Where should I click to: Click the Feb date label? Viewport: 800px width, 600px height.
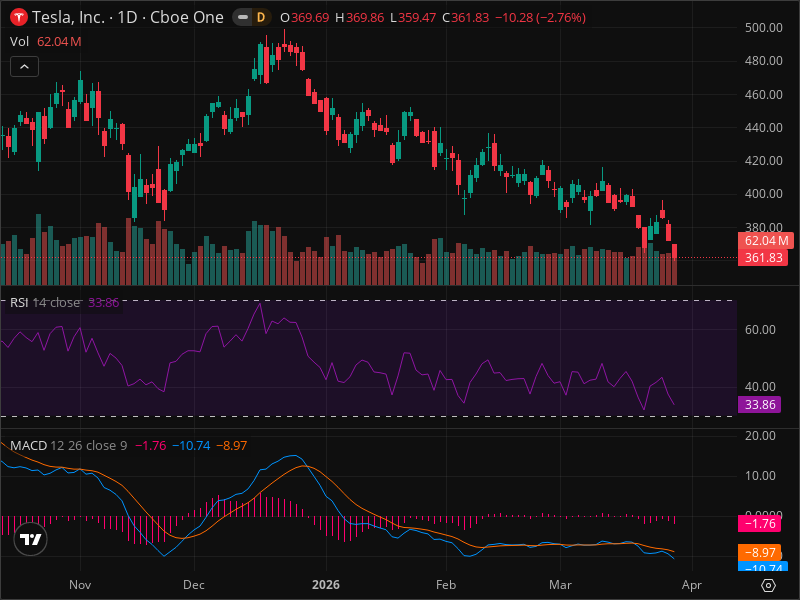[x=446, y=585]
